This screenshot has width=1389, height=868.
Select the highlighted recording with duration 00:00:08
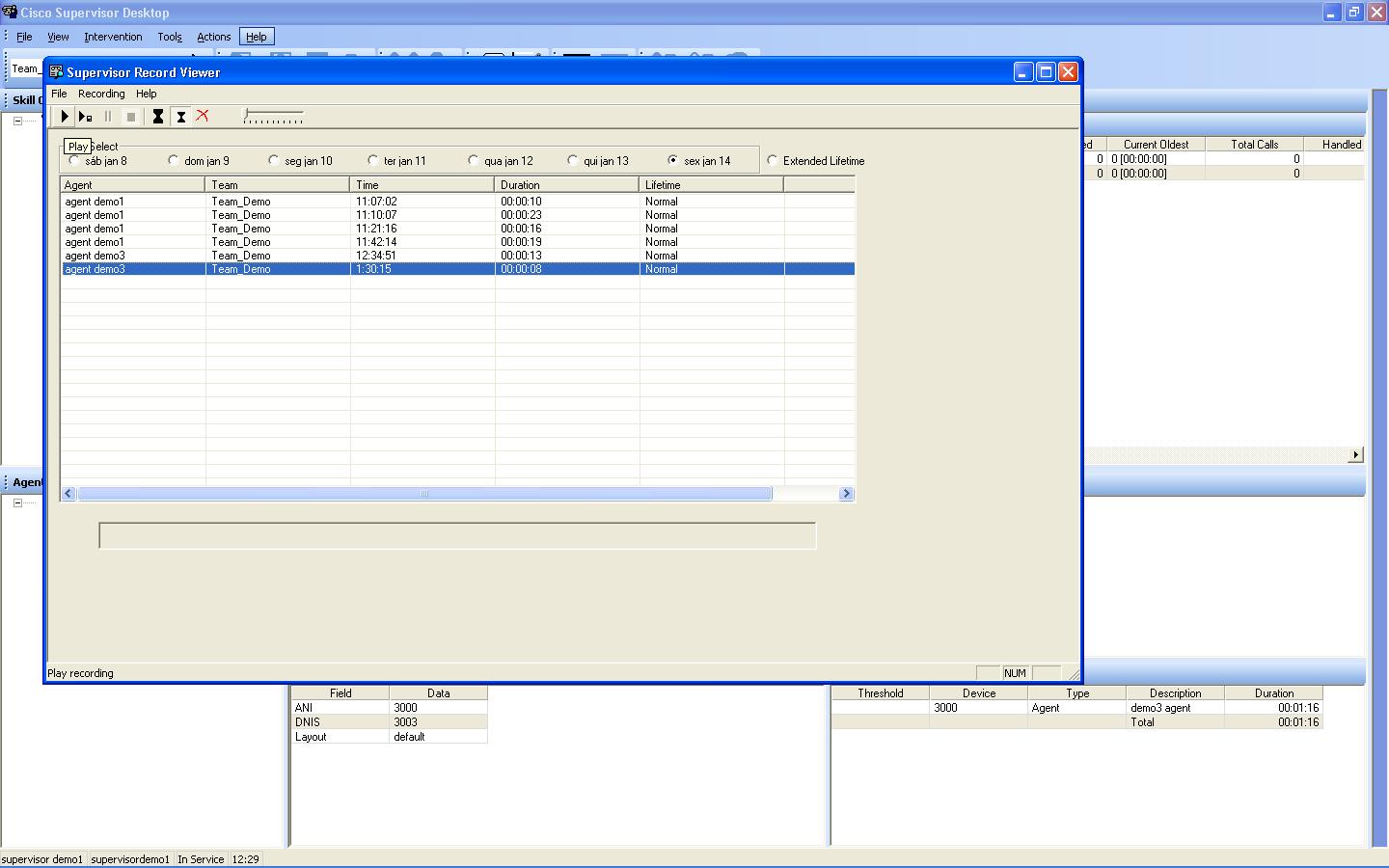(458, 269)
